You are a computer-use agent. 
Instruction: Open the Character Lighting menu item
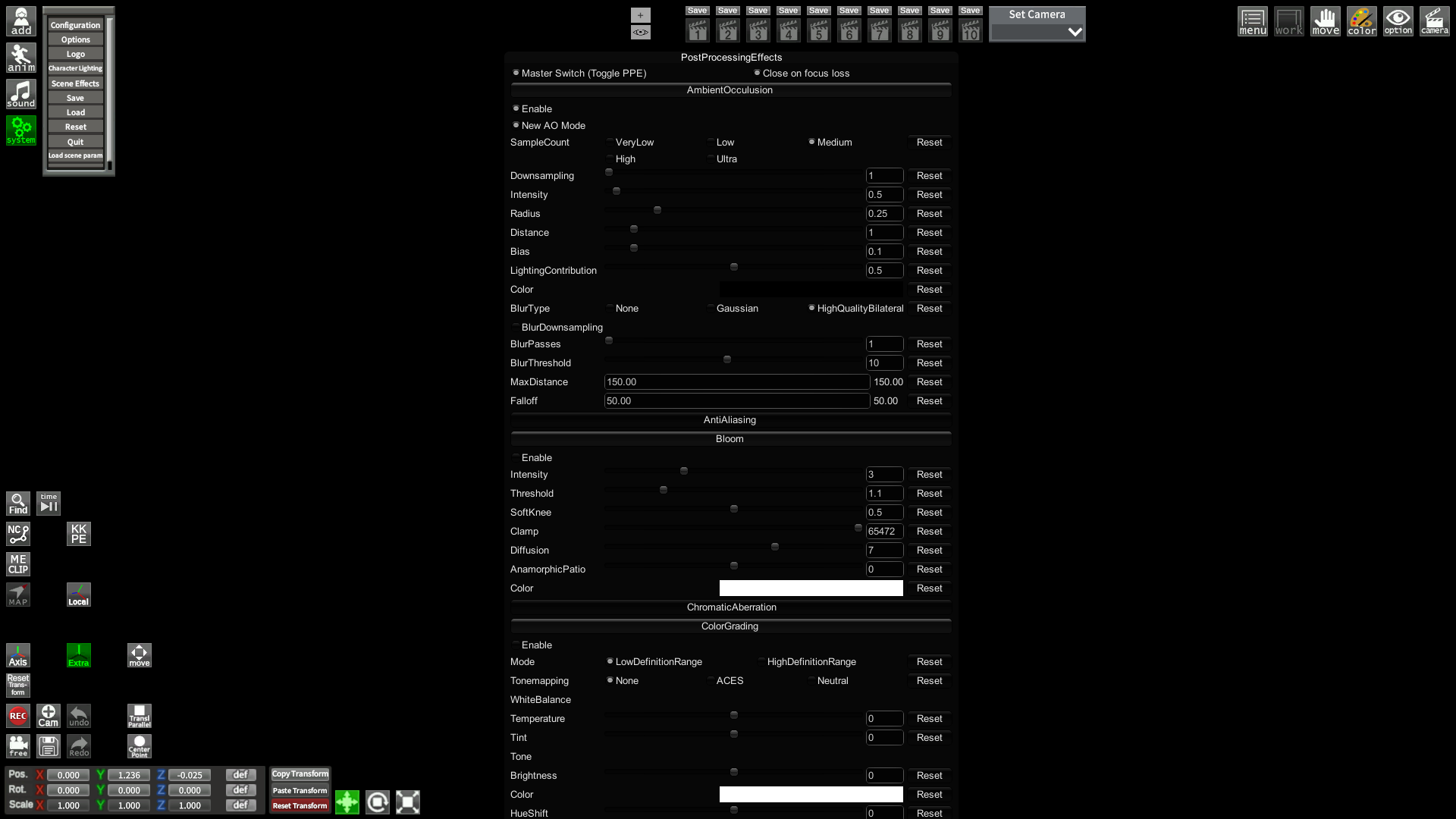pos(75,68)
